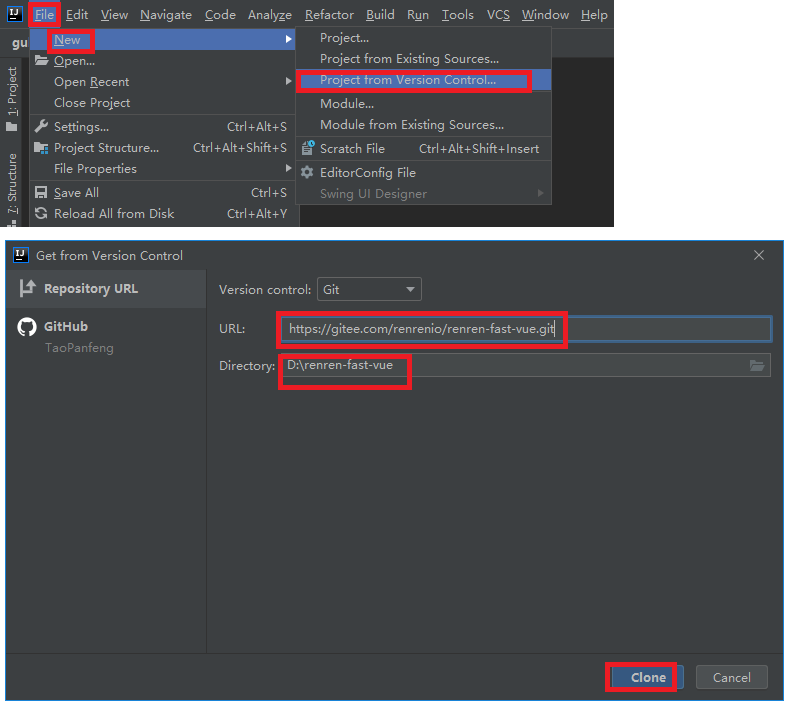Click the Project tool window folder icon
789x705 pixels.
point(12,127)
